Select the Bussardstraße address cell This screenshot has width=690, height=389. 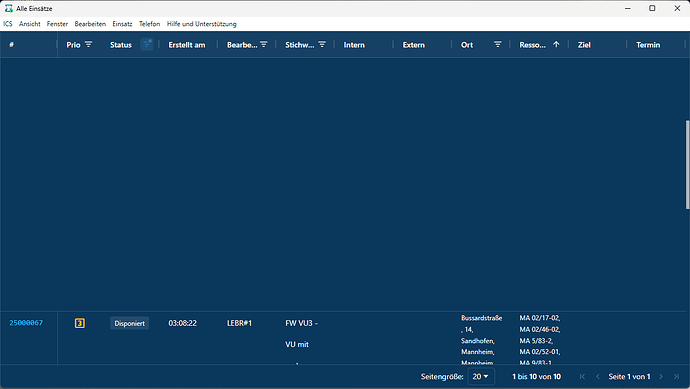click(x=481, y=318)
